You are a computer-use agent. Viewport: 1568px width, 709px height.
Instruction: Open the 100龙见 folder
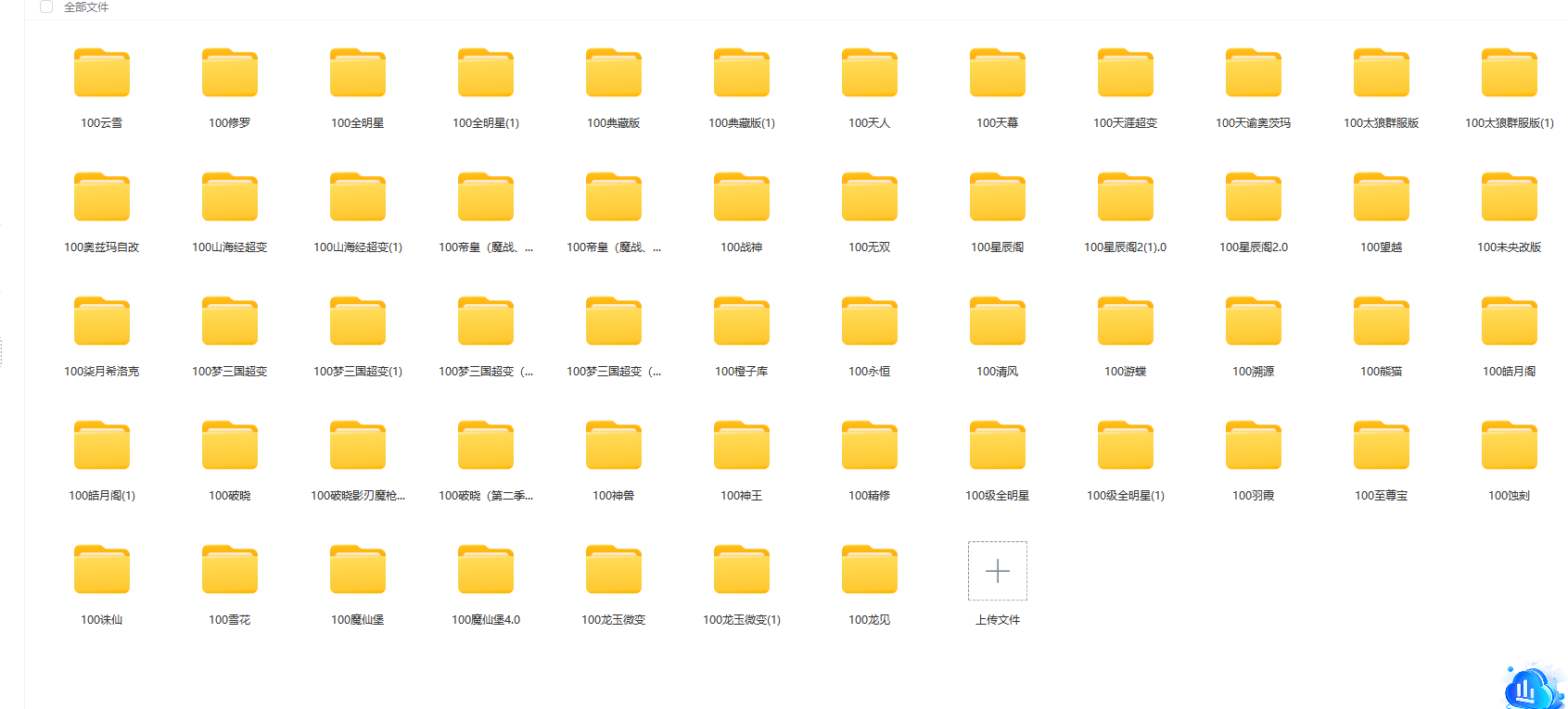(x=869, y=570)
